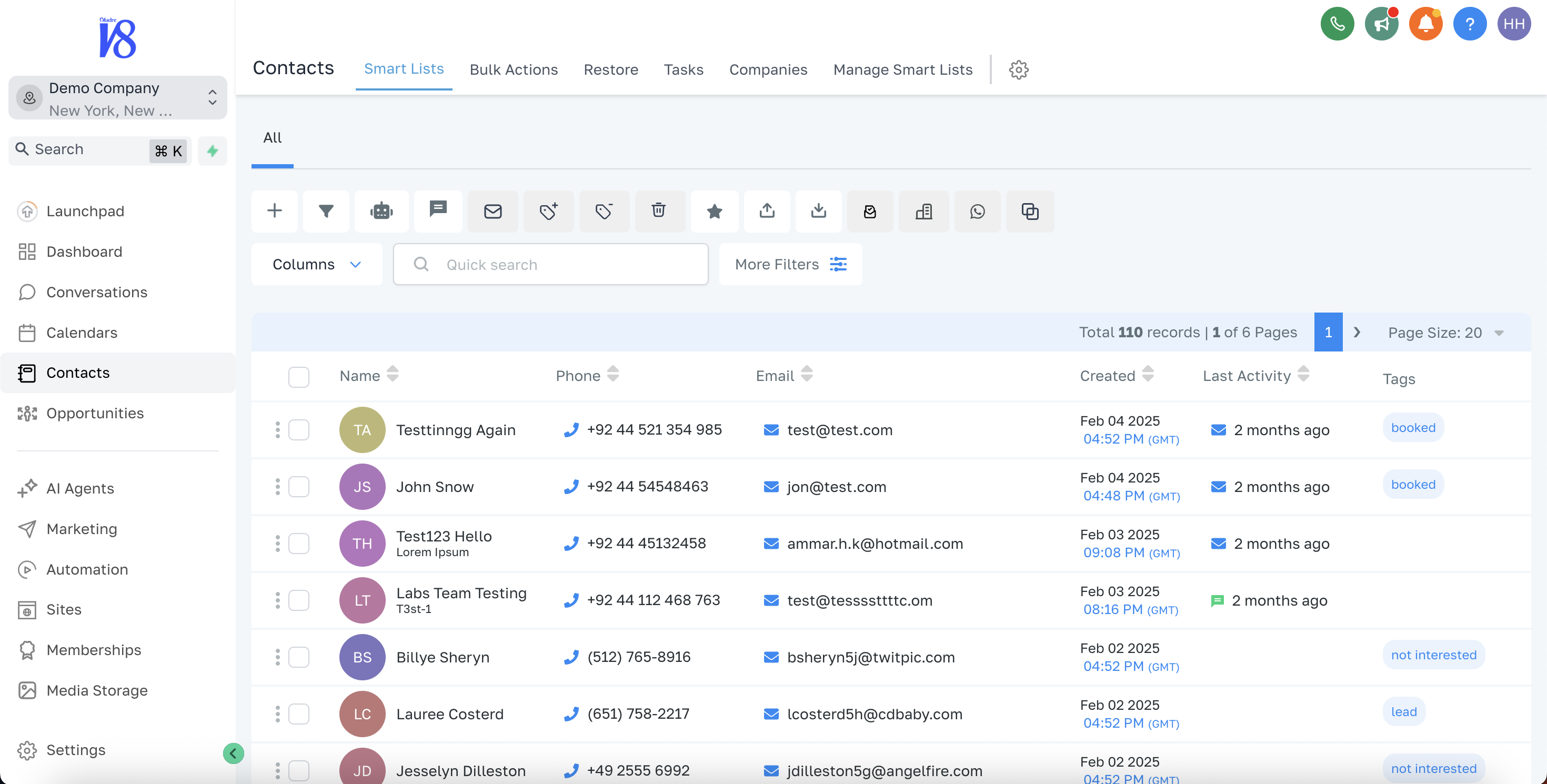Image resolution: width=1547 pixels, height=784 pixels.
Task: Click the add contact plus icon
Action: click(x=275, y=210)
